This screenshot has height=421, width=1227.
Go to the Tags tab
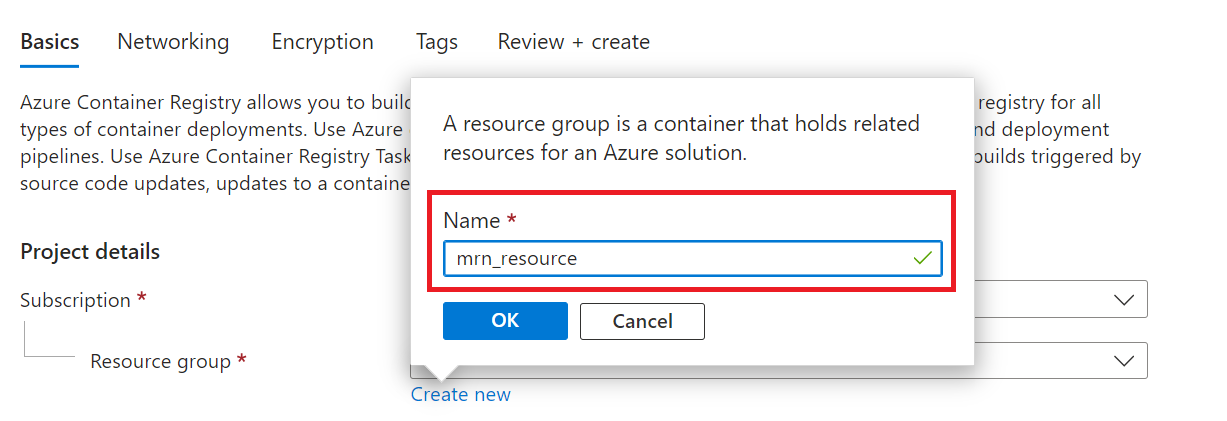pyautogui.click(x=437, y=42)
